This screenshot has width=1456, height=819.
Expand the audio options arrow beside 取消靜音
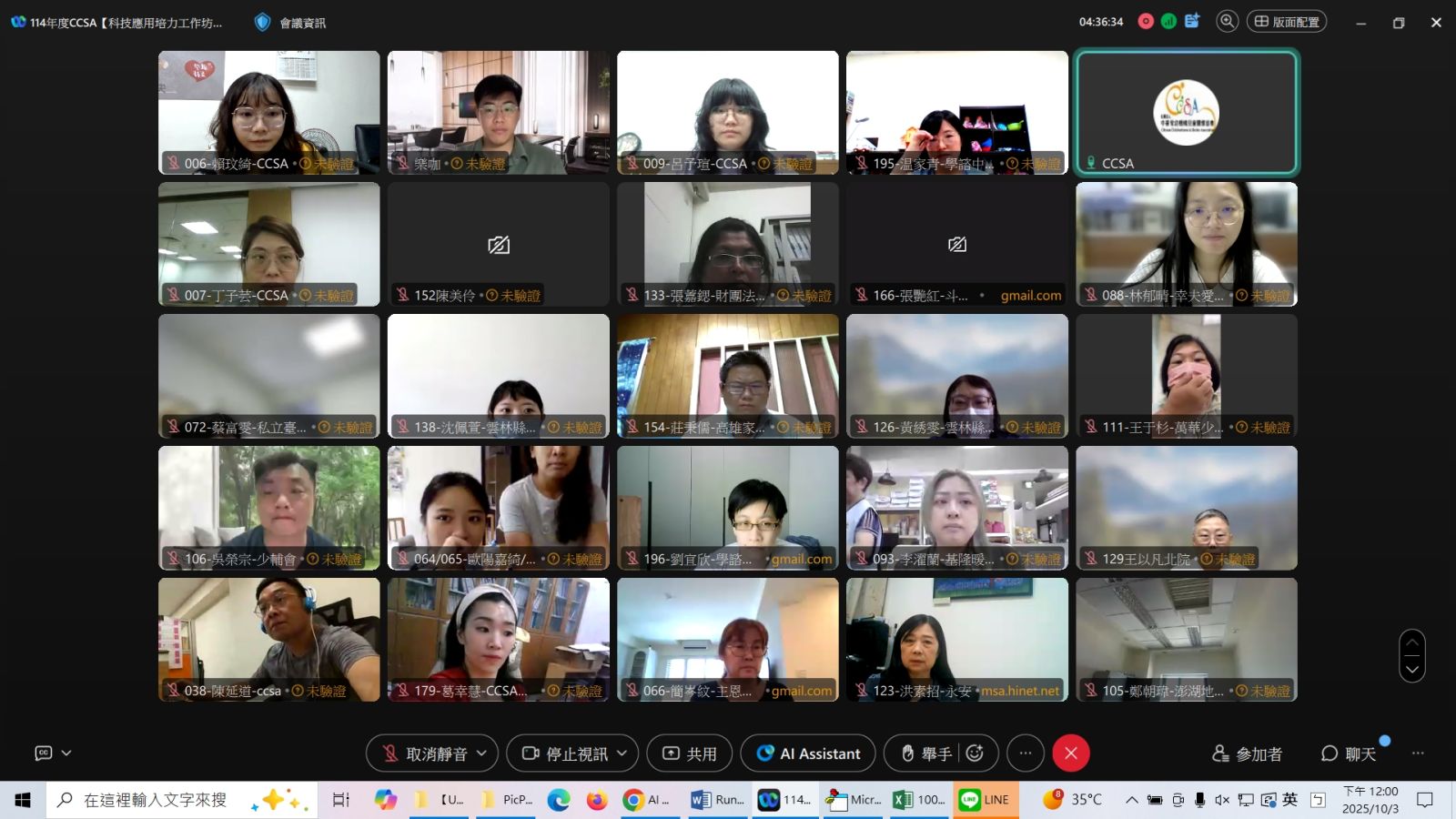[482, 753]
